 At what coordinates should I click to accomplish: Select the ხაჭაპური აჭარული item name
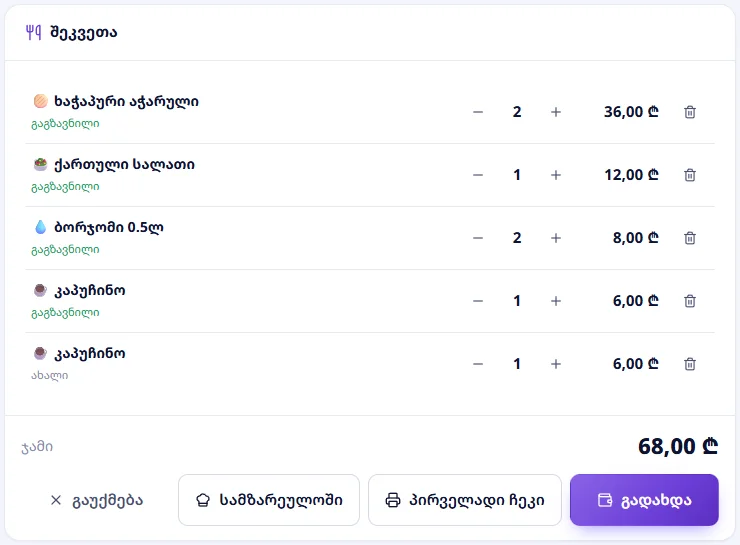click(x=126, y=101)
